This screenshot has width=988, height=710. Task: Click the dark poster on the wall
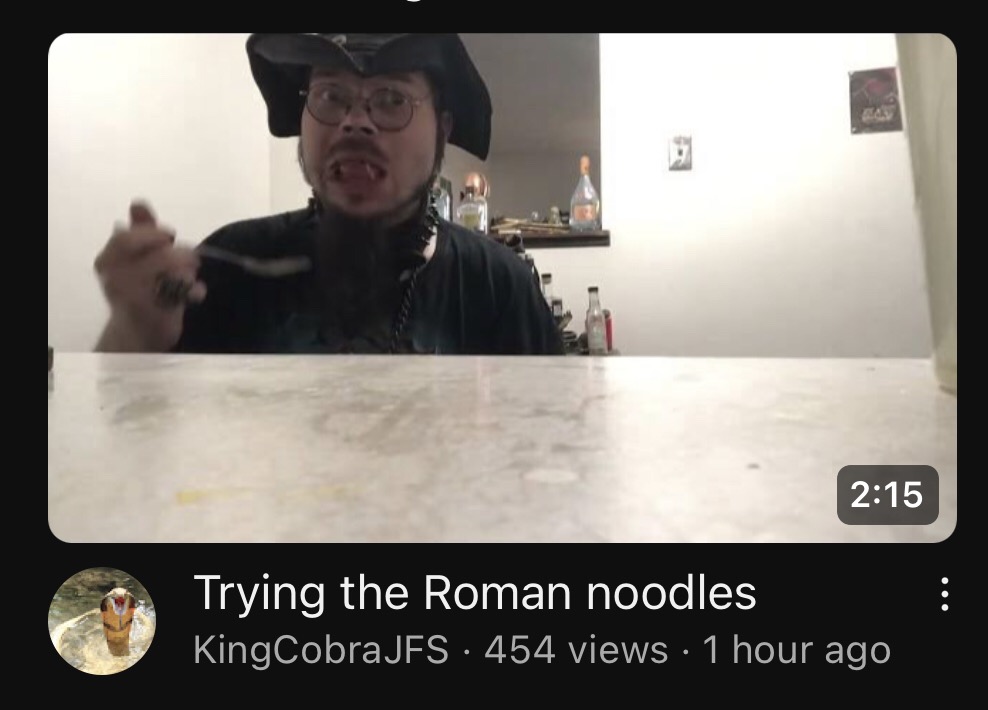(x=875, y=100)
